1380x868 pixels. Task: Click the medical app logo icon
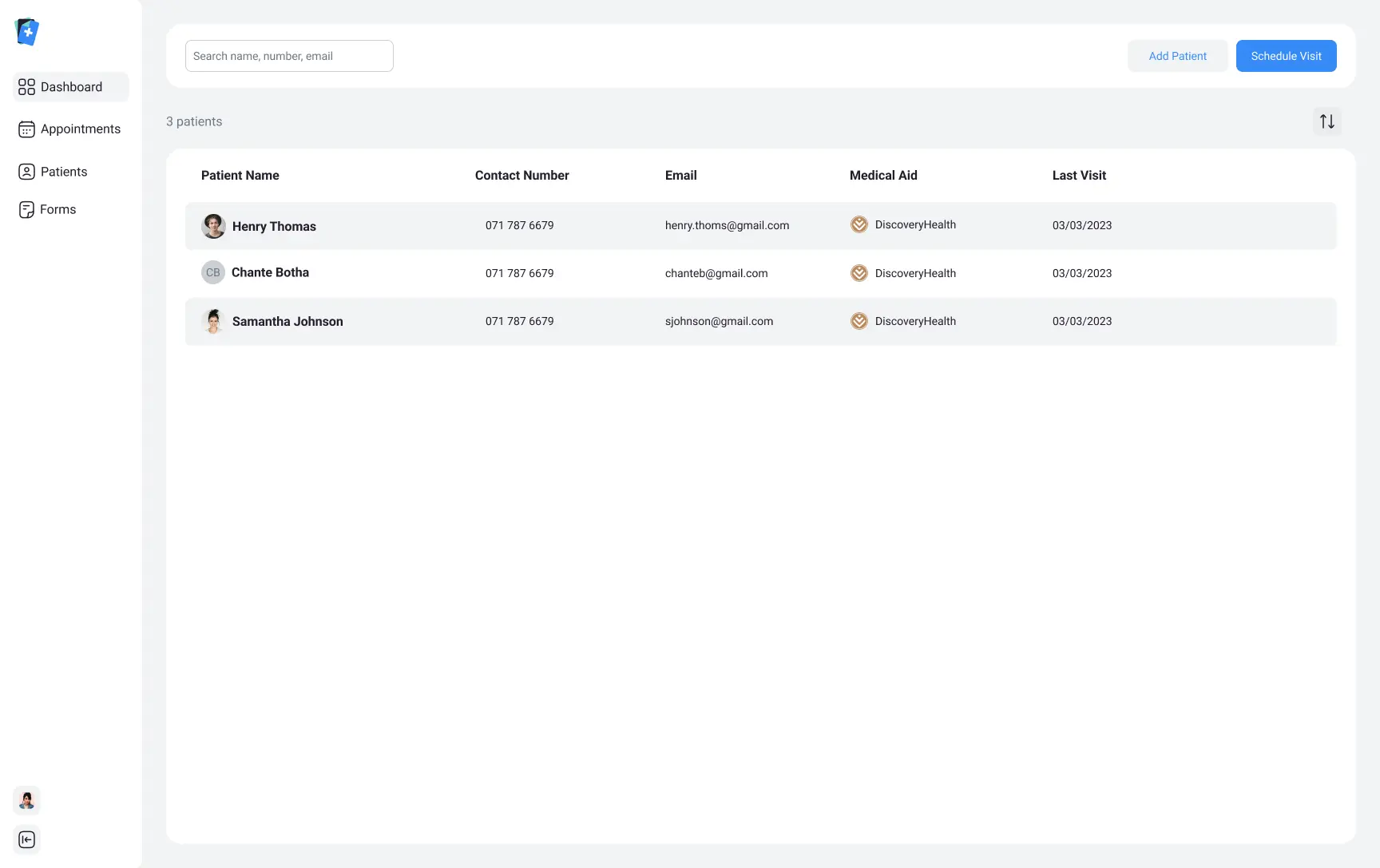(x=27, y=32)
